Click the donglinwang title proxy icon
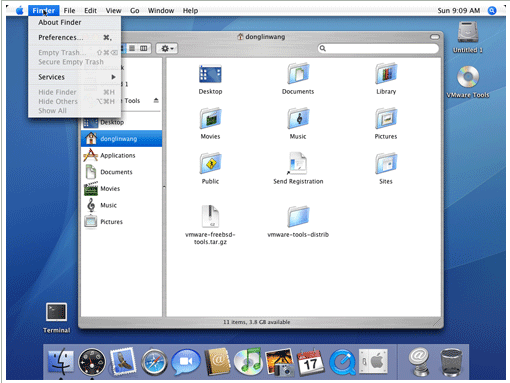Image resolution: width=510 pixels, height=383 pixels. [x=240, y=37]
